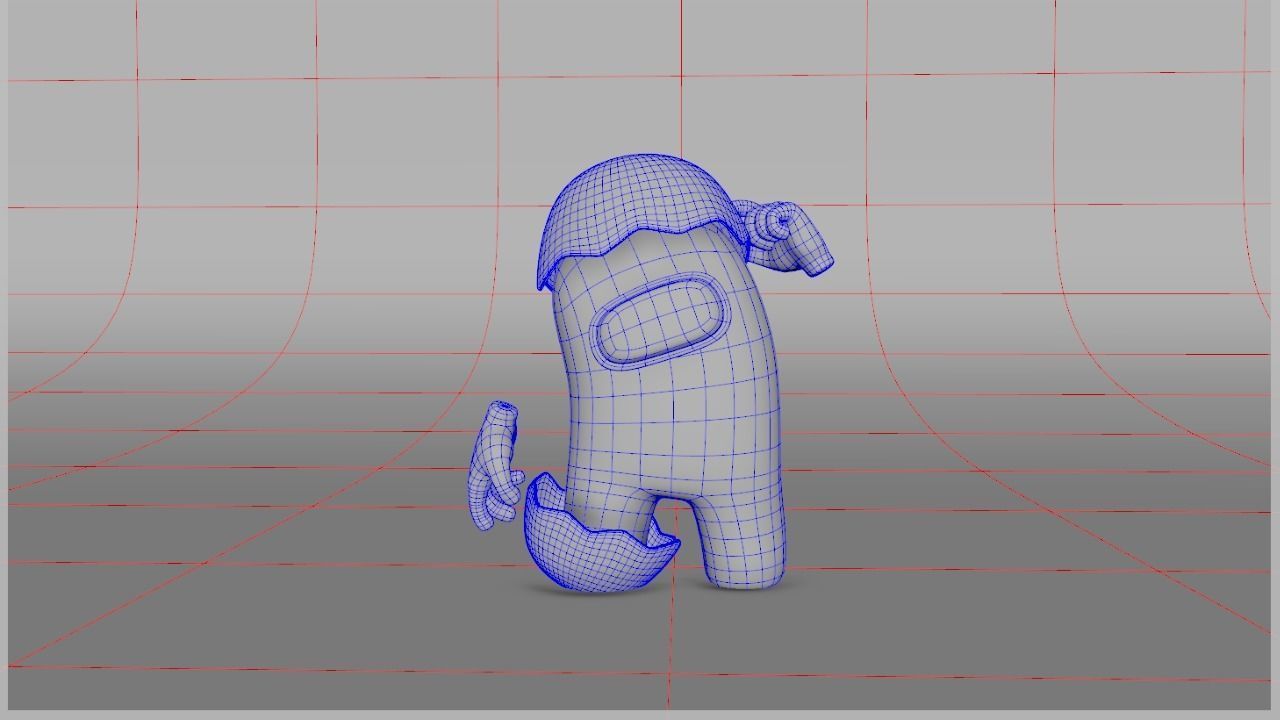This screenshot has width=1280, height=720.
Task: Select the crewmate visor mesh
Action: tap(660, 320)
